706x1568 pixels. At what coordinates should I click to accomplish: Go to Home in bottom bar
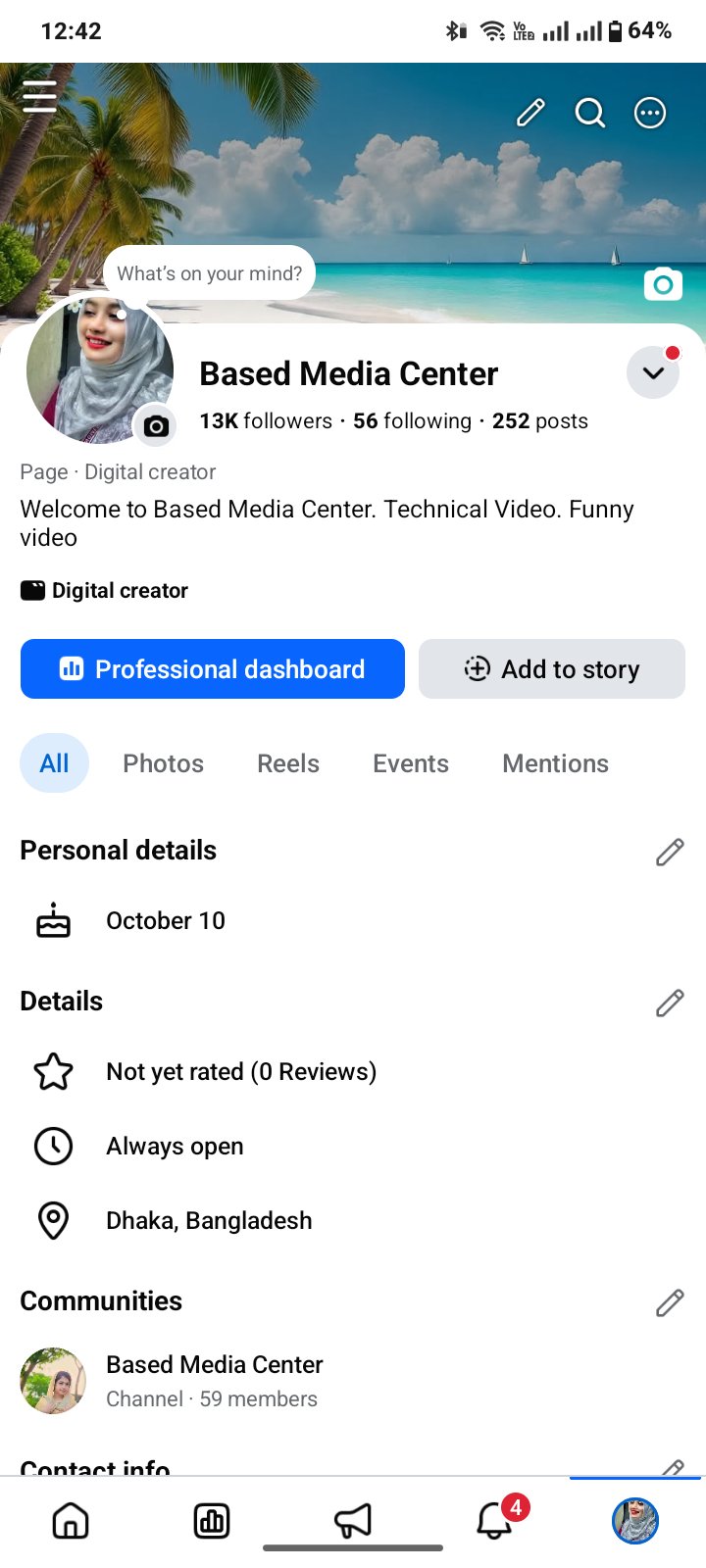[71, 1521]
